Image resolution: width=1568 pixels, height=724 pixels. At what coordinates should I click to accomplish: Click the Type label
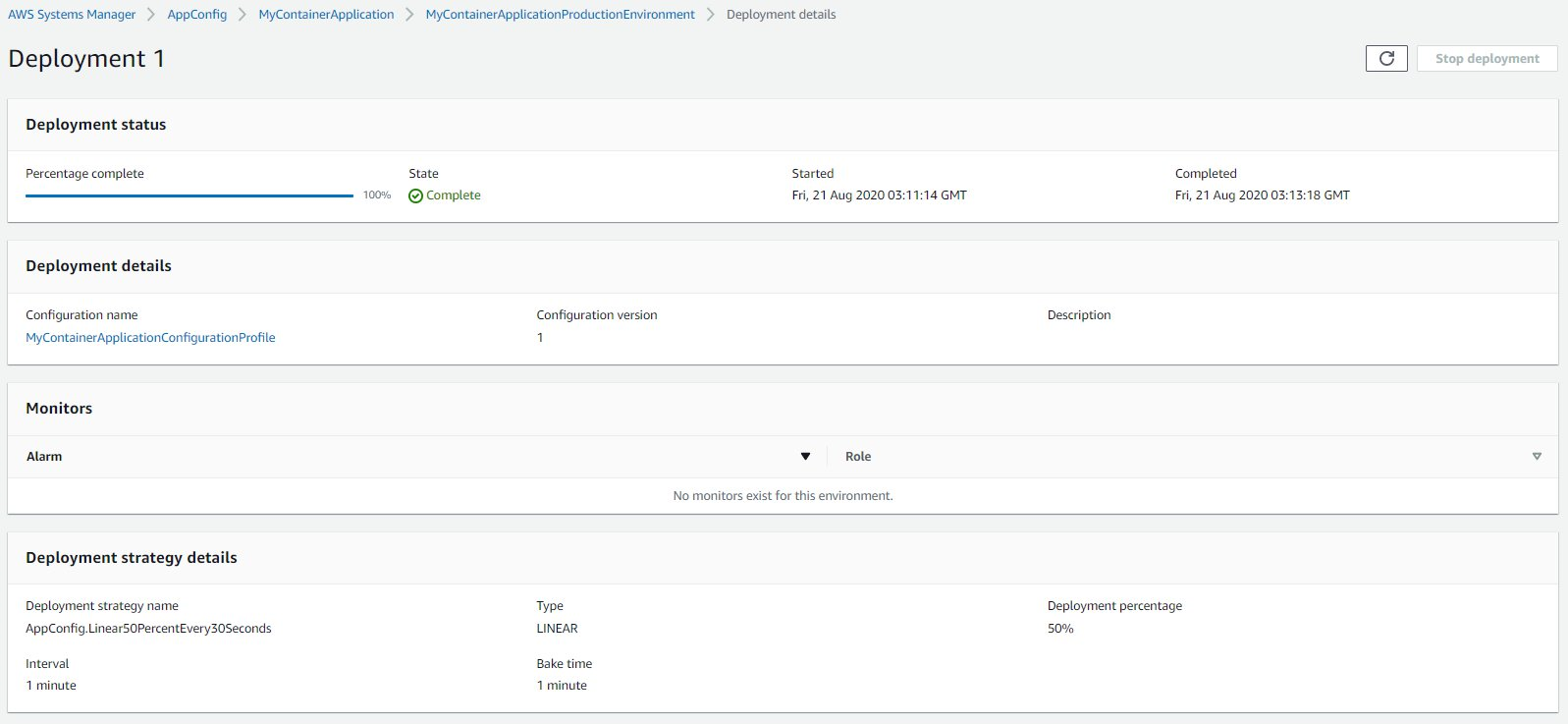(550, 605)
